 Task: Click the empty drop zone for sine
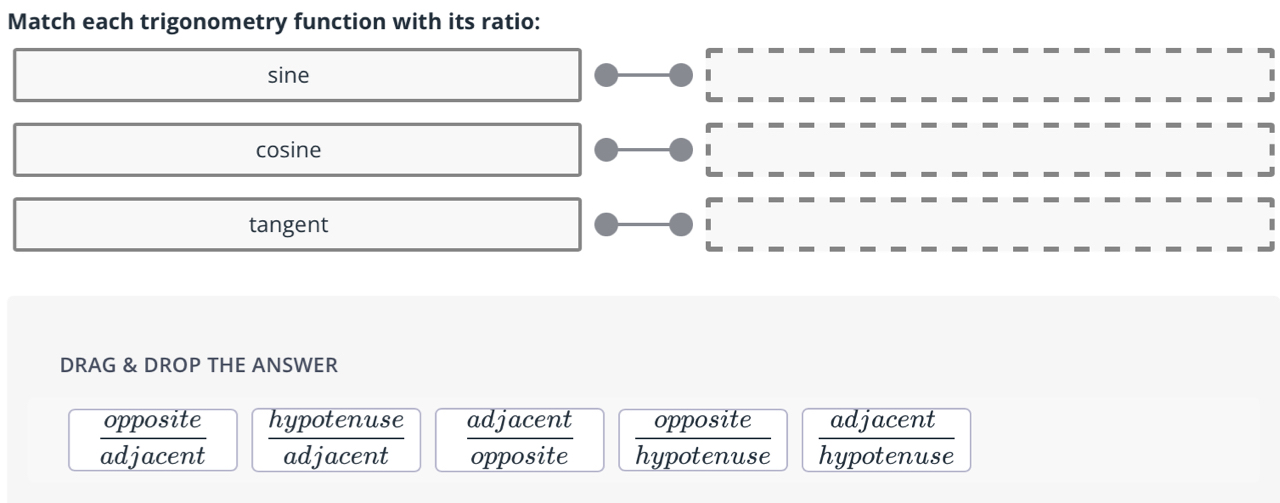[x=989, y=75]
